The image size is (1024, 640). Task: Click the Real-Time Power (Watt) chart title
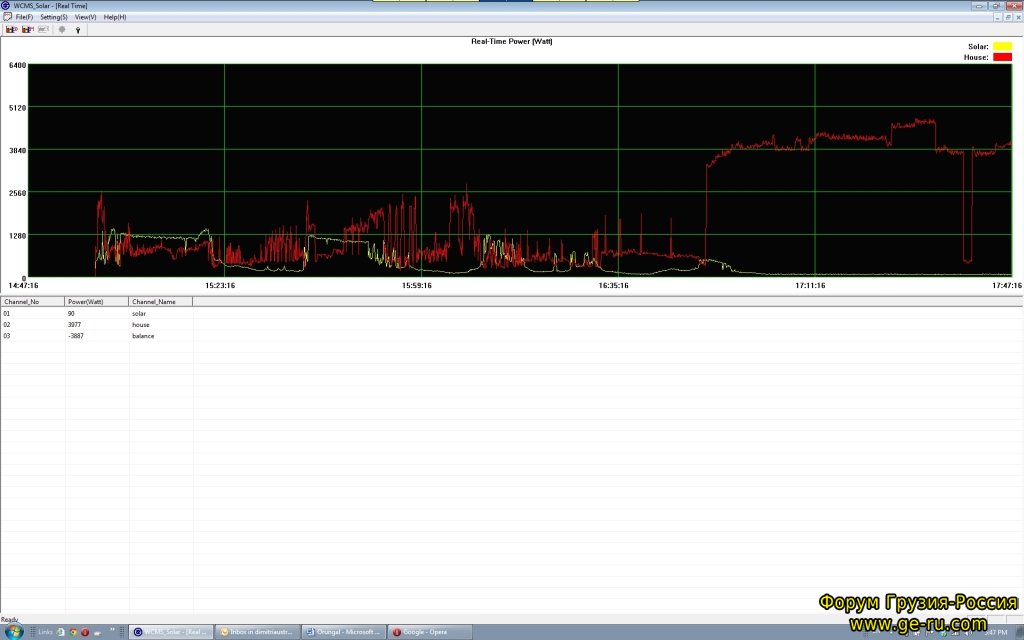pyautogui.click(x=511, y=41)
